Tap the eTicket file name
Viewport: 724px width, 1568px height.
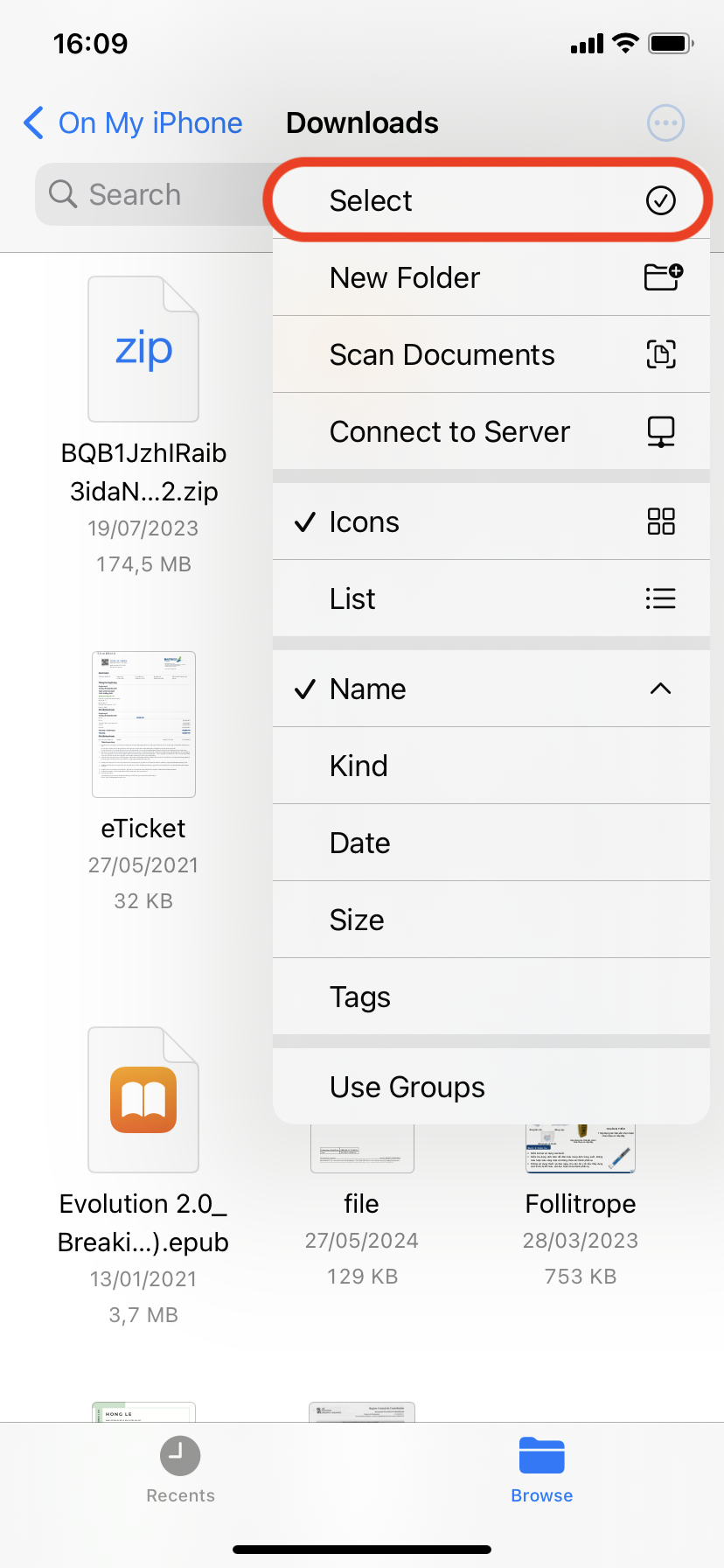point(143,828)
